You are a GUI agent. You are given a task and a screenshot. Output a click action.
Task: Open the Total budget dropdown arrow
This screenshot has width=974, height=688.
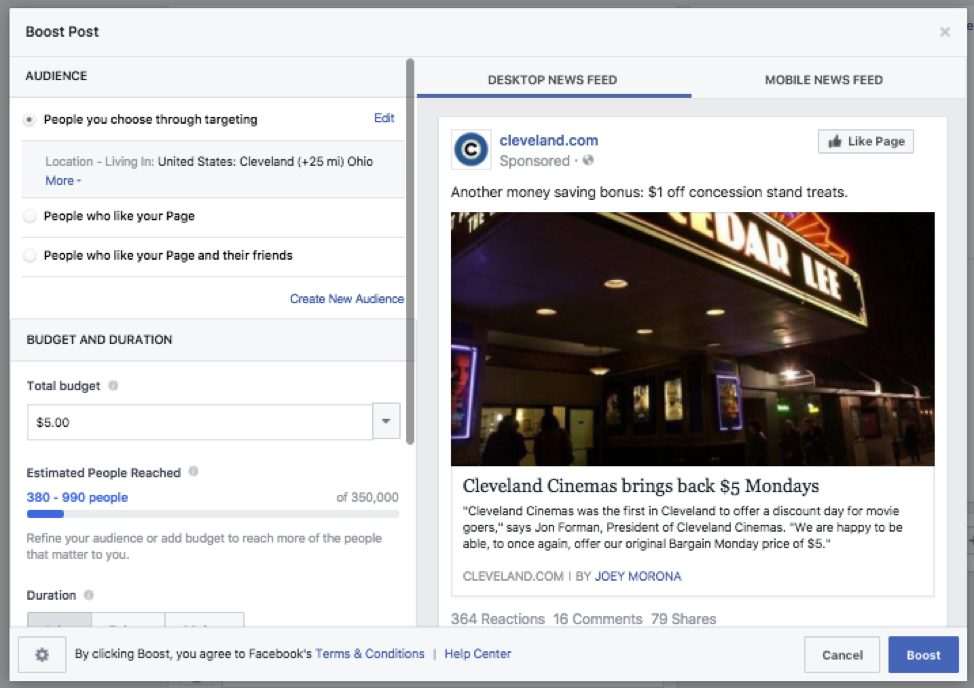click(x=386, y=422)
